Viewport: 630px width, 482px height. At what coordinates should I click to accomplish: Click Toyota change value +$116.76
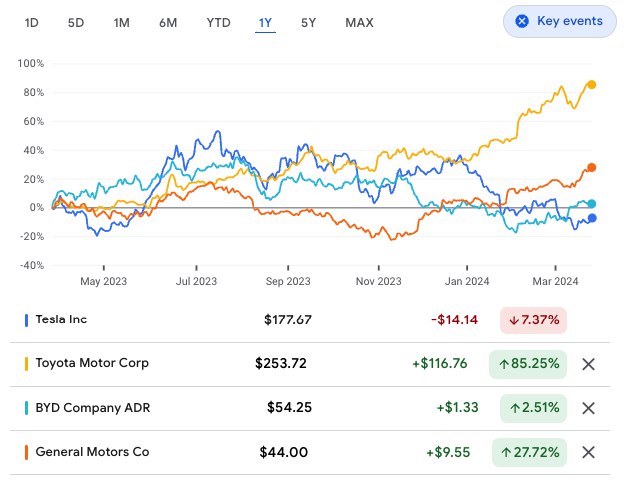[x=440, y=364]
